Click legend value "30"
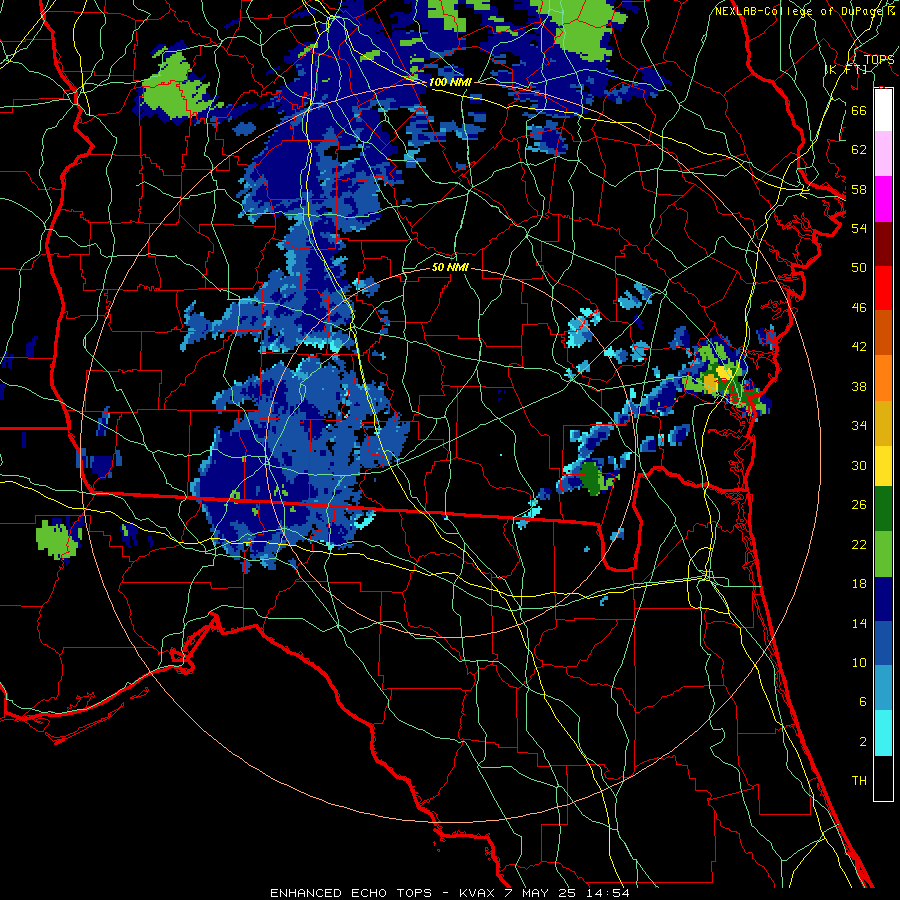900x900 pixels. [859, 465]
